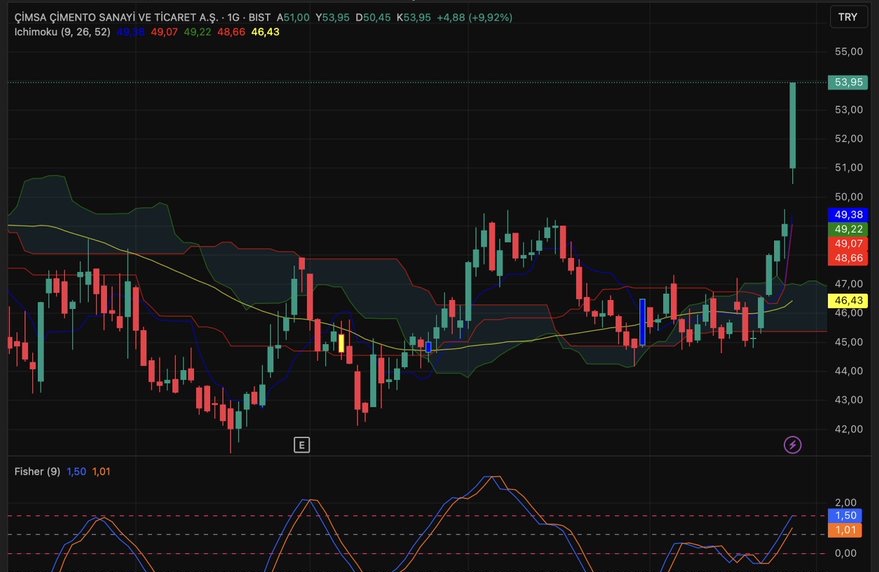The height and width of the screenshot is (572, 879).
Task: Click the yellow 46,43 price axis label
Action: click(848, 301)
